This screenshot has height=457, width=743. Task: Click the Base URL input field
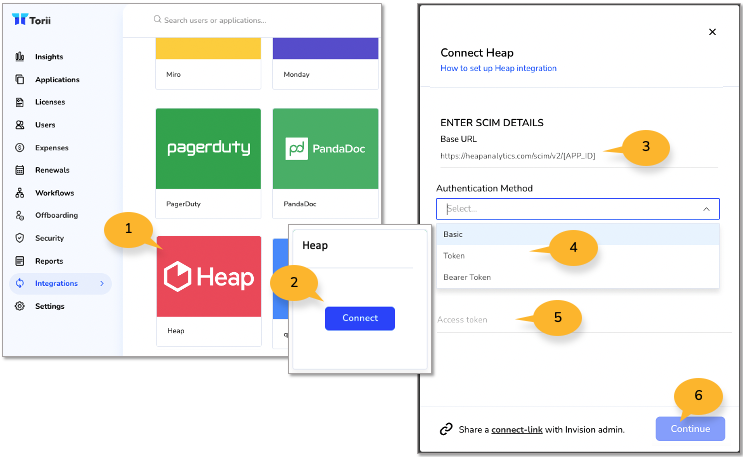tap(579, 156)
